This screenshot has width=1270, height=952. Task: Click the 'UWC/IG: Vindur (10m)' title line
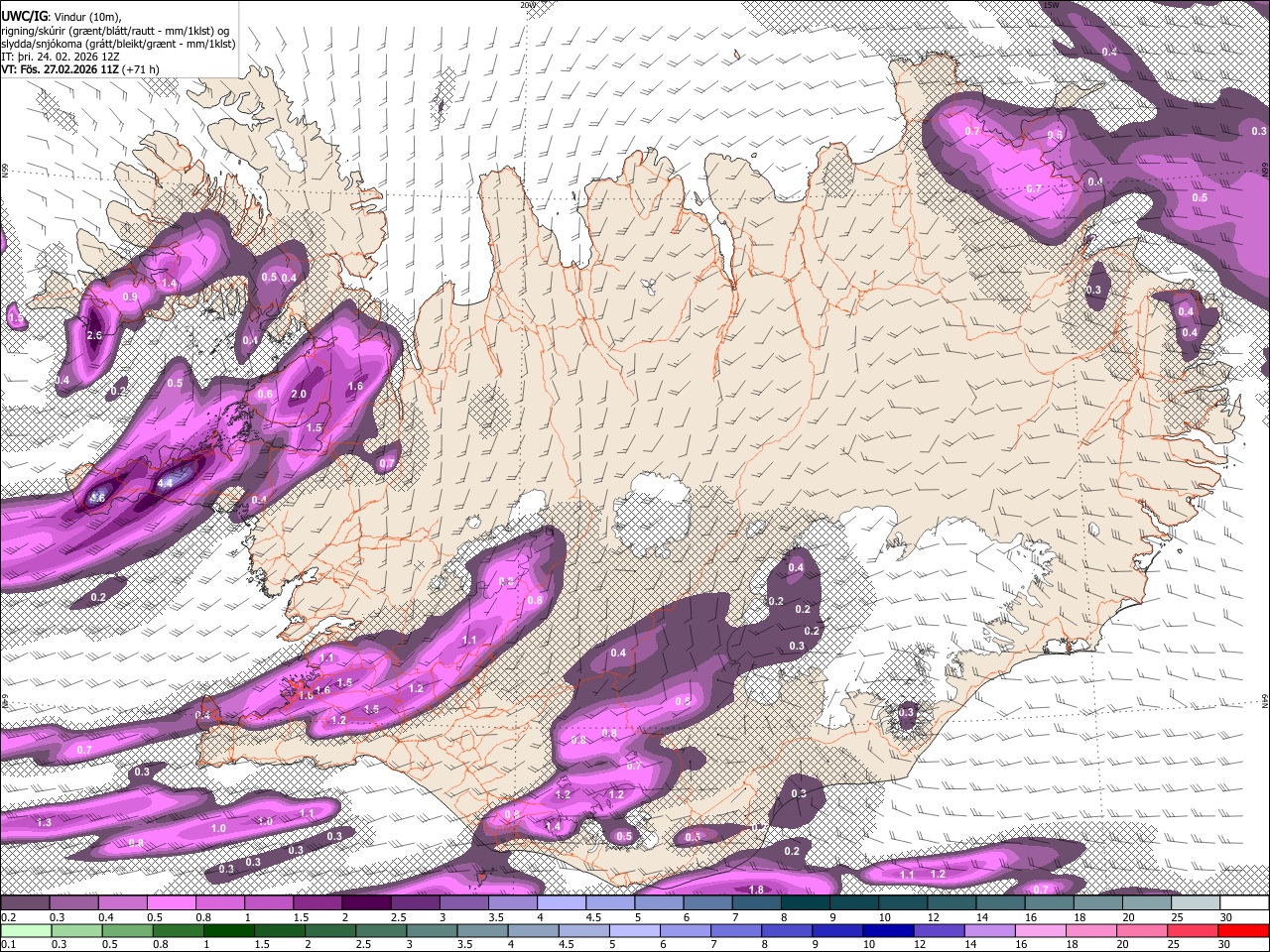[62, 17]
